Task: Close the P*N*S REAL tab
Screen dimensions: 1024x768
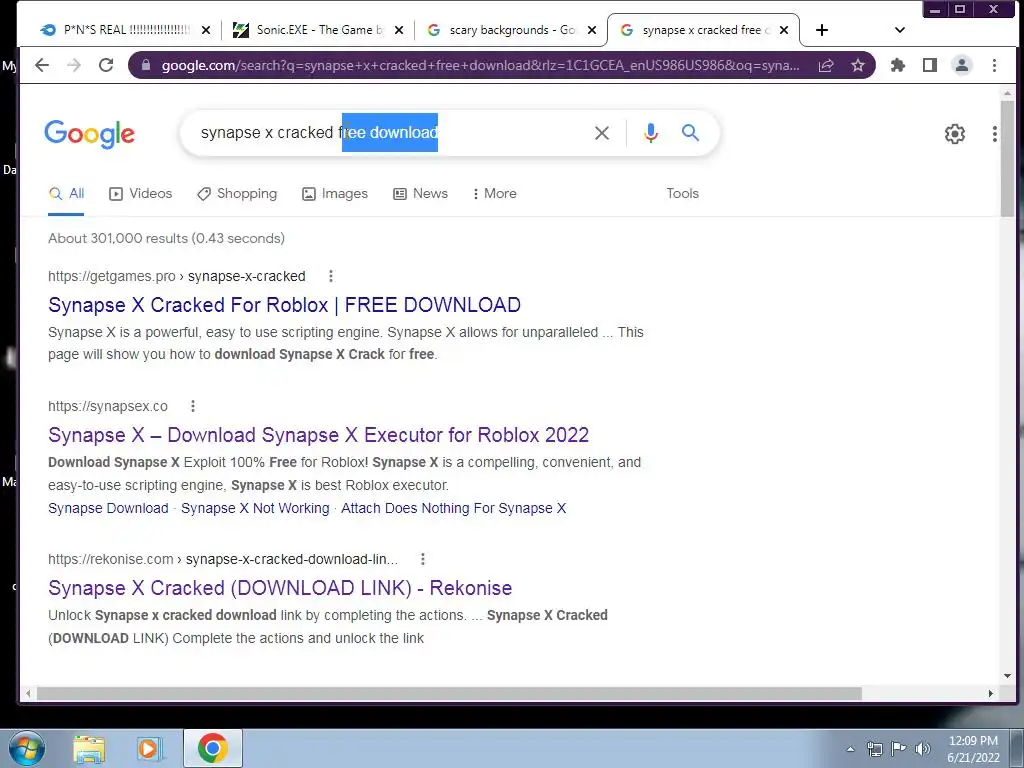Action: [x=206, y=30]
